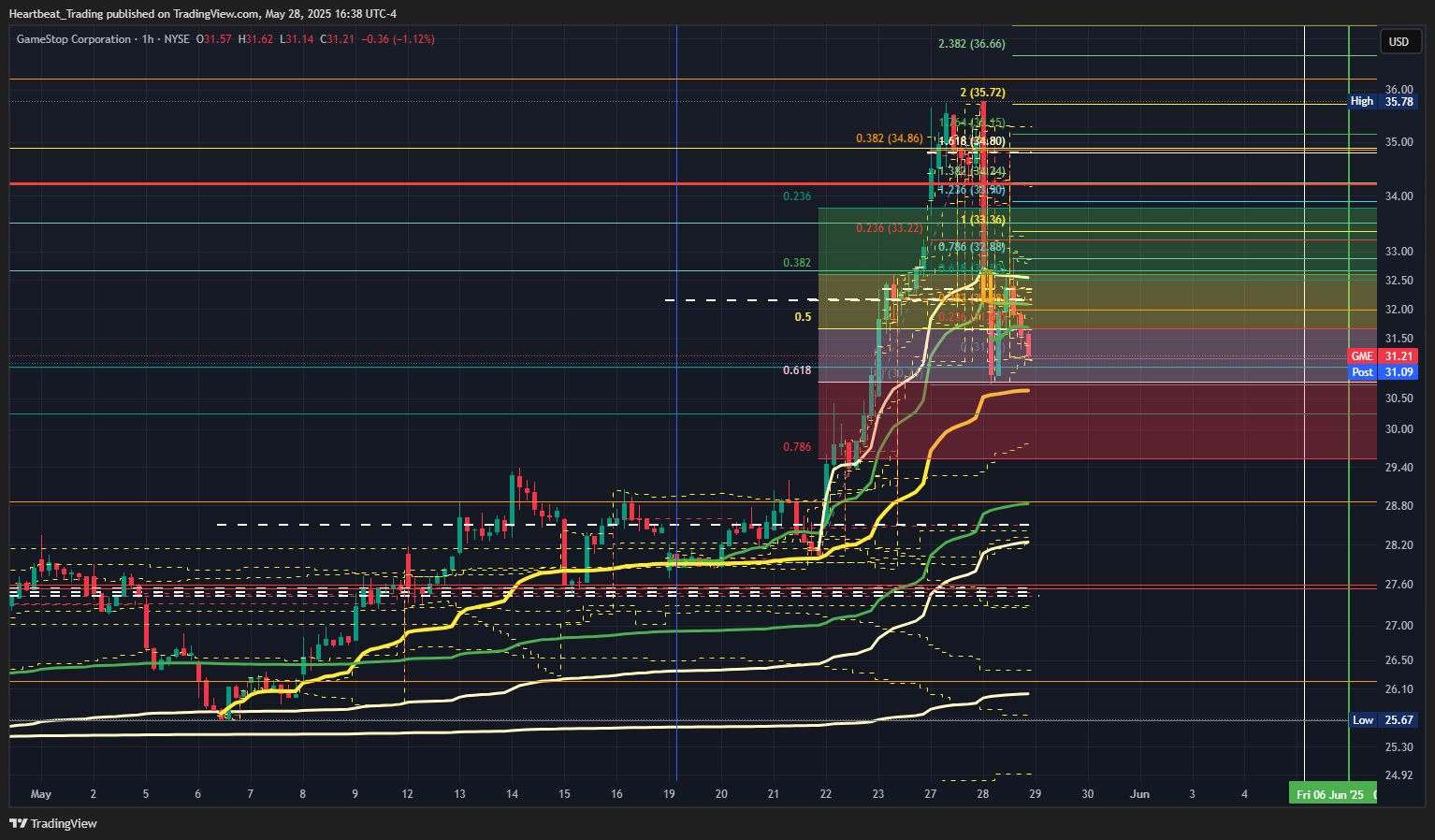Click date 16 on the time axis
Screen dimensions: 1435x840
pos(616,794)
